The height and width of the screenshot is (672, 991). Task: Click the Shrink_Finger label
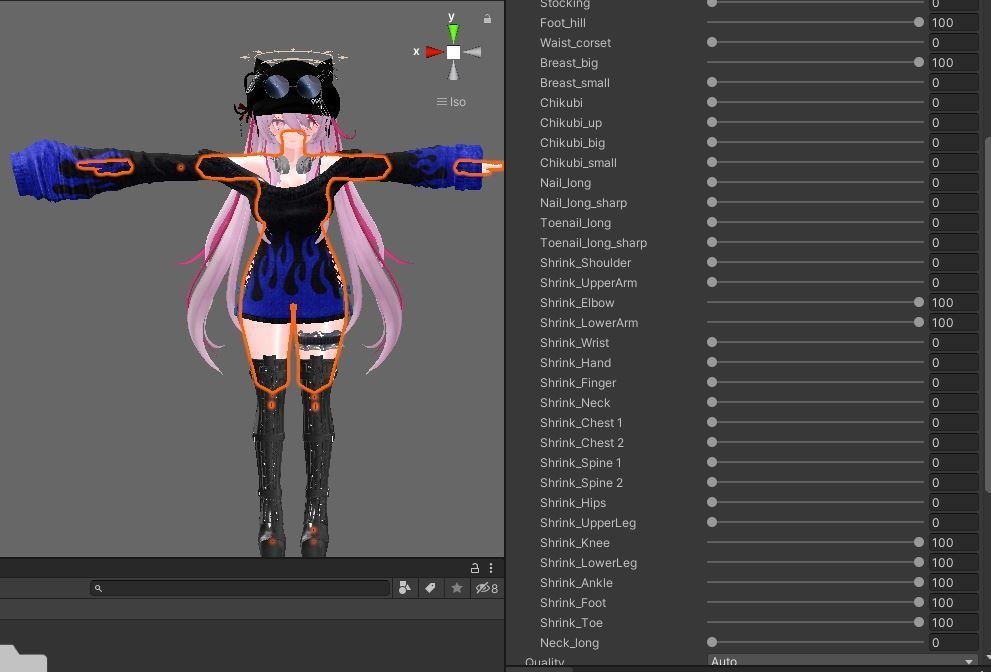pyautogui.click(x=578, y=382)
